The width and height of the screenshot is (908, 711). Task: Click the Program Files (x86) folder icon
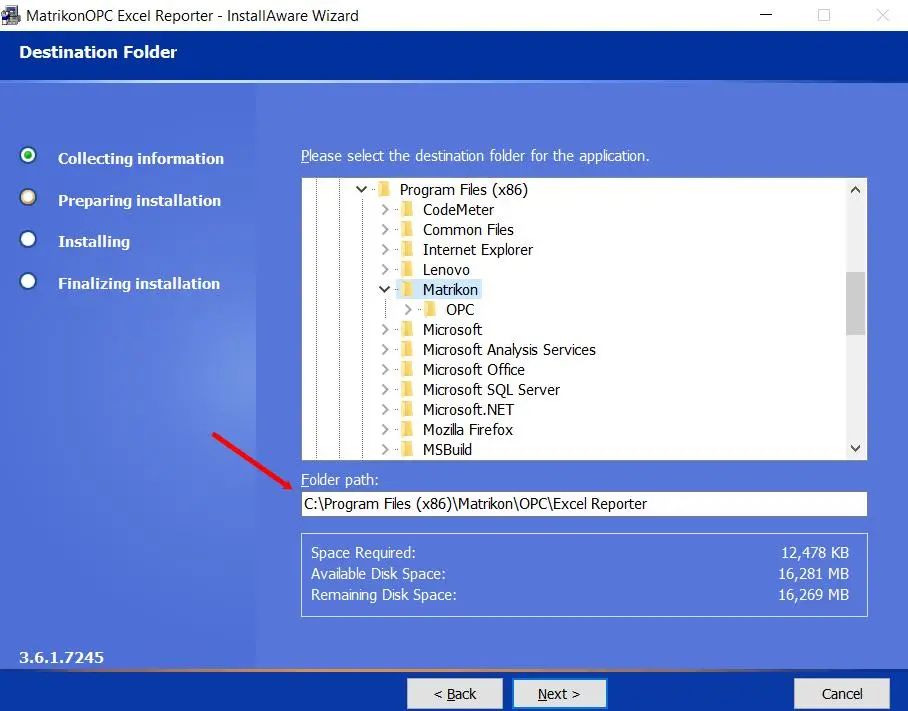coord(384,189)
